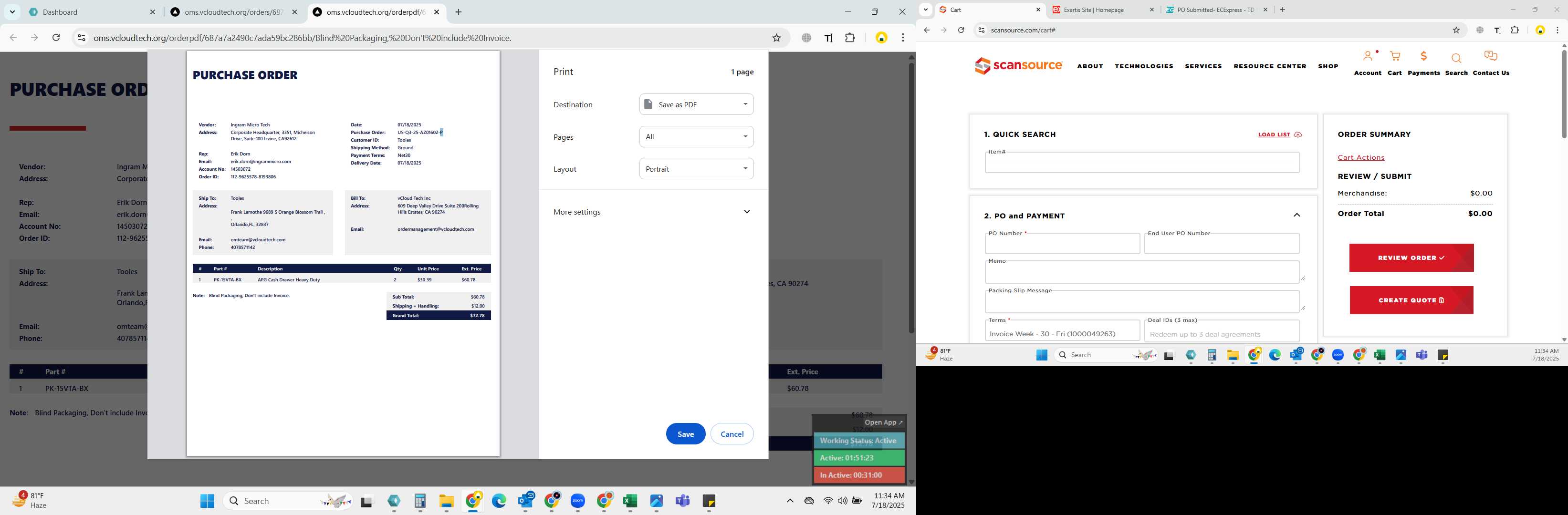This screenshot has height=515, width=1568.
Task: Open tab search arrow in ScanSource browser
Action: coord(925,10)
